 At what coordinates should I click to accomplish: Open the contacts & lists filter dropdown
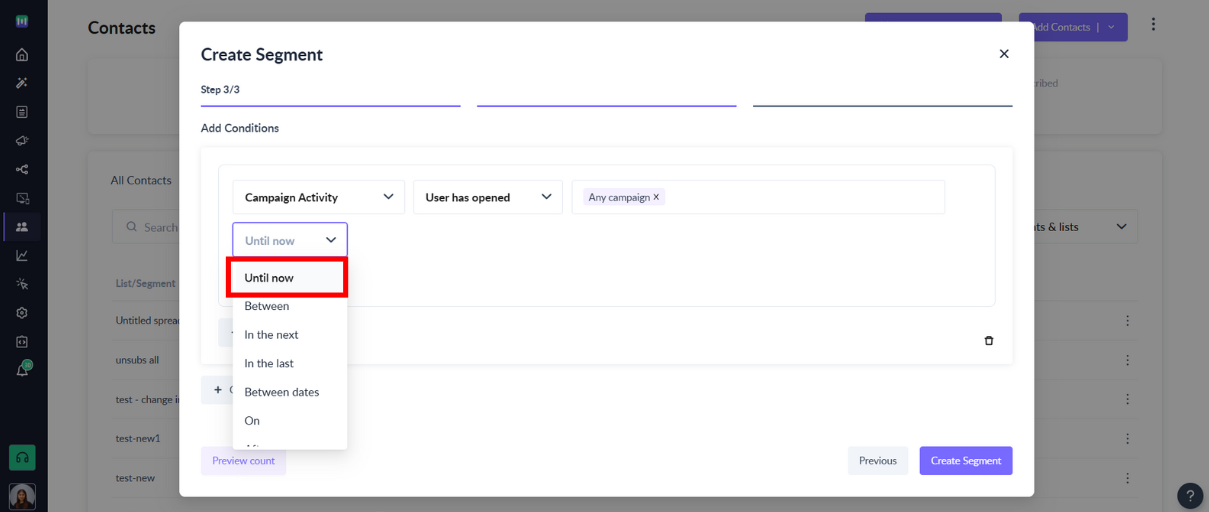(1085, 227)
